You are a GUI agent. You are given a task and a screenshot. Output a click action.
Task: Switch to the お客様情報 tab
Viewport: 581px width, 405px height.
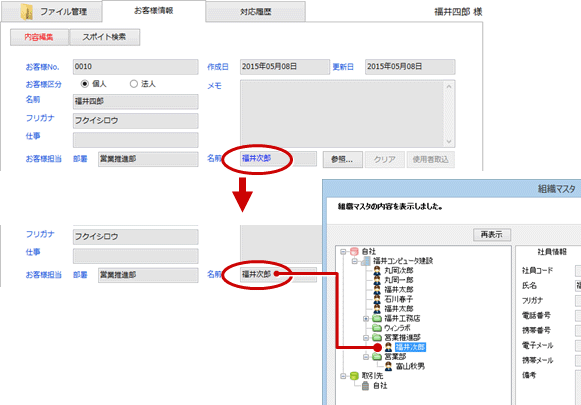click(154, 11)
